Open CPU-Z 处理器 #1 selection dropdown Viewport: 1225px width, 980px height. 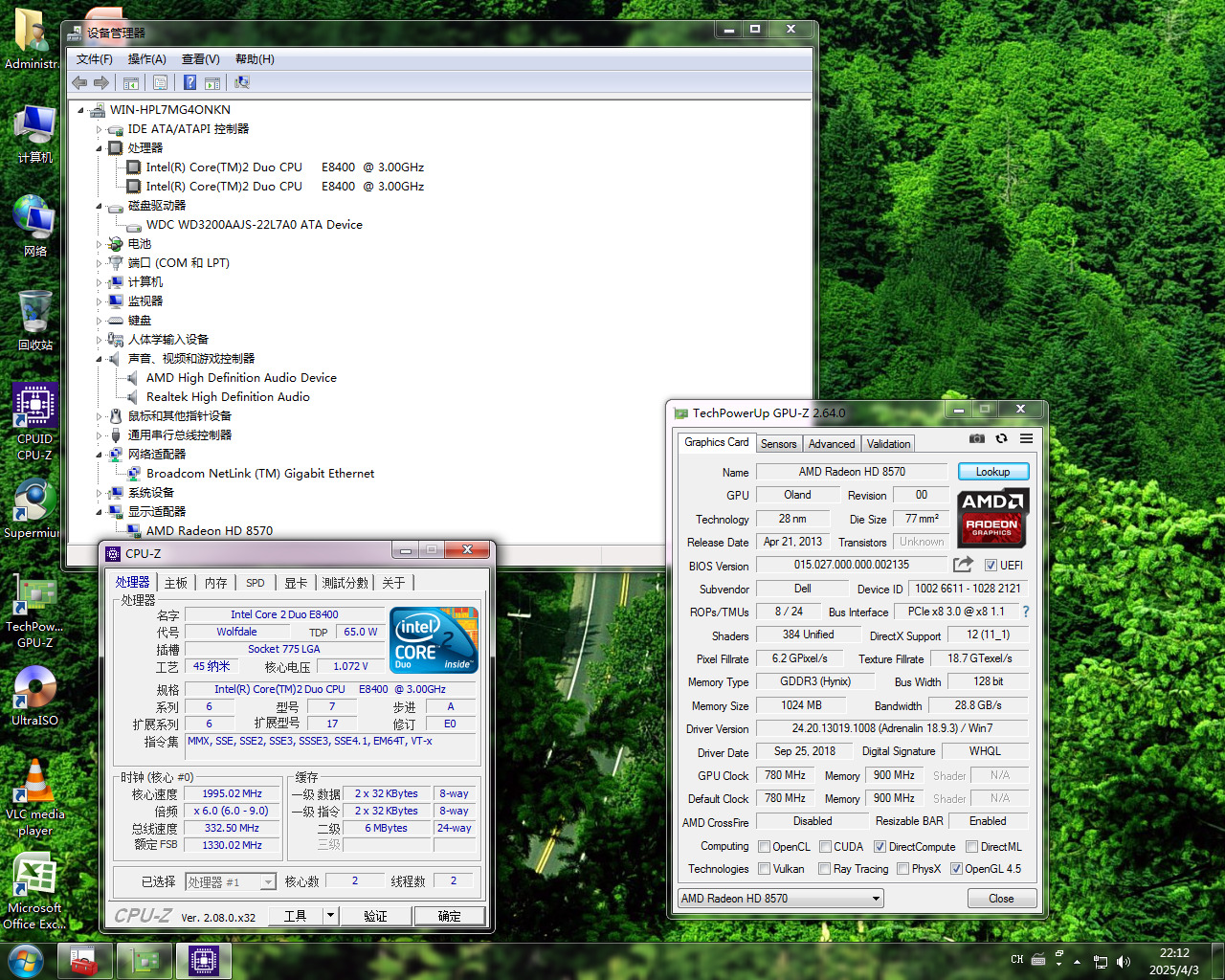(x=231, y=881)
